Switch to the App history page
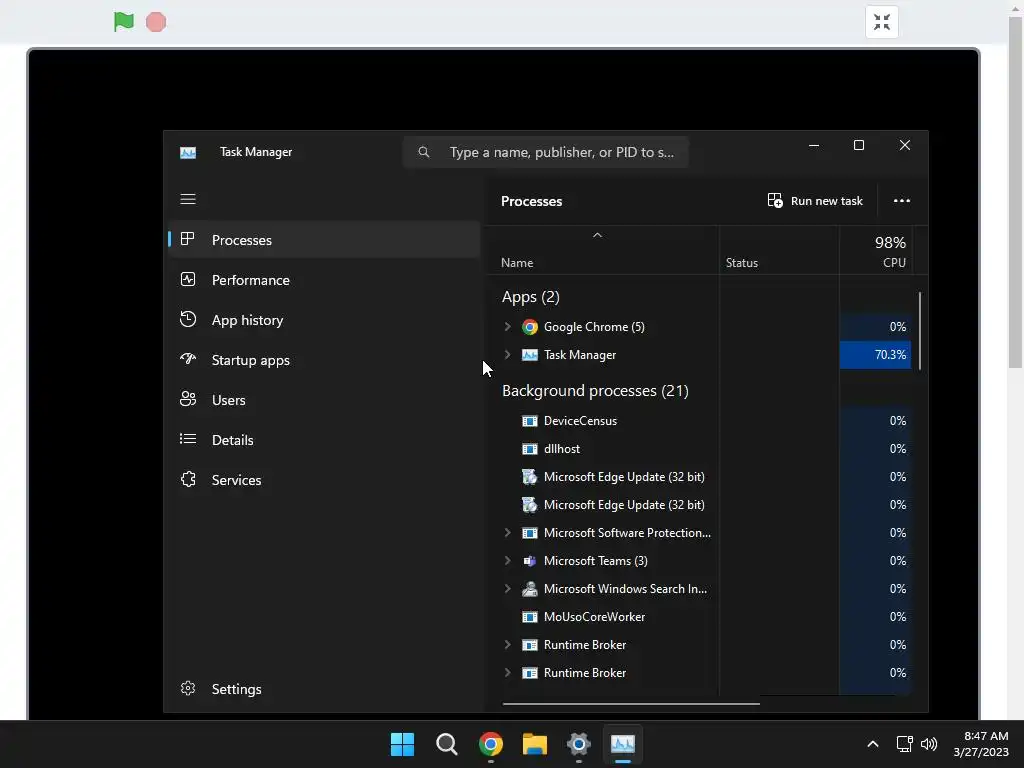The image size is (1024, 768). [325, 320]
